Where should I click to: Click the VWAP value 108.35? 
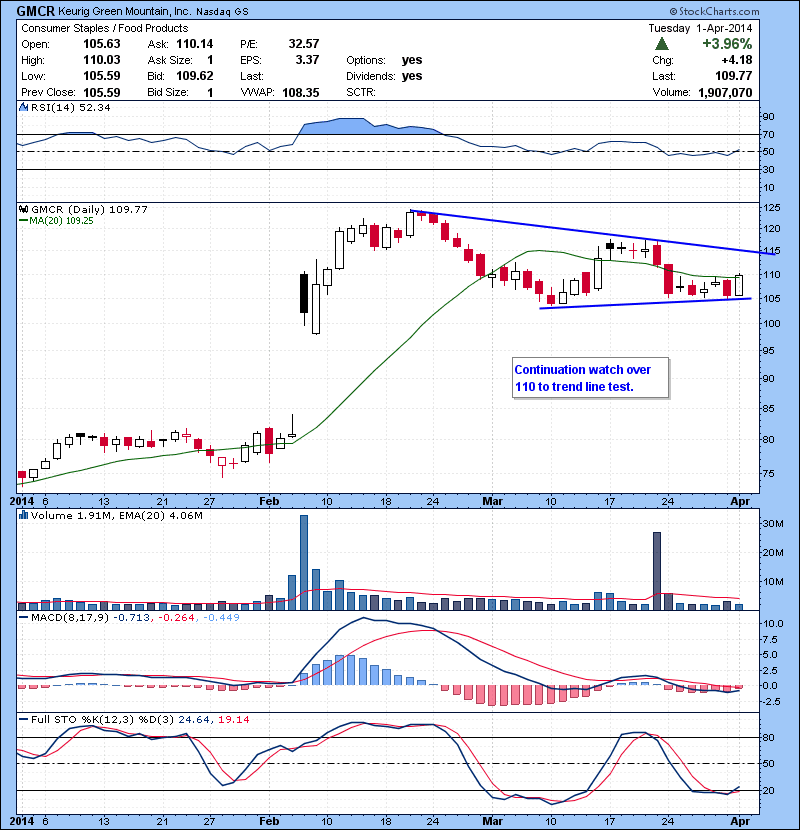point(301,92)
